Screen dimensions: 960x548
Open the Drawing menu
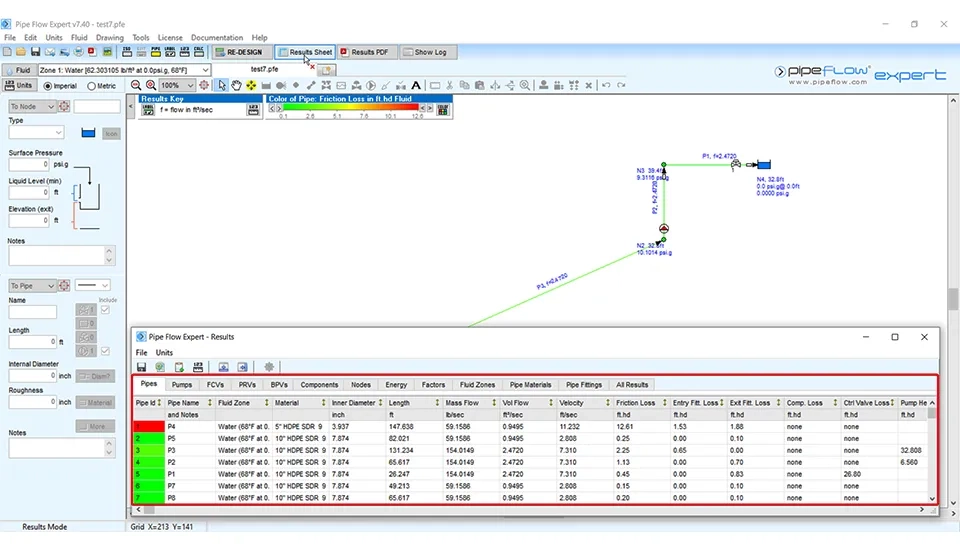pos(109,38)
